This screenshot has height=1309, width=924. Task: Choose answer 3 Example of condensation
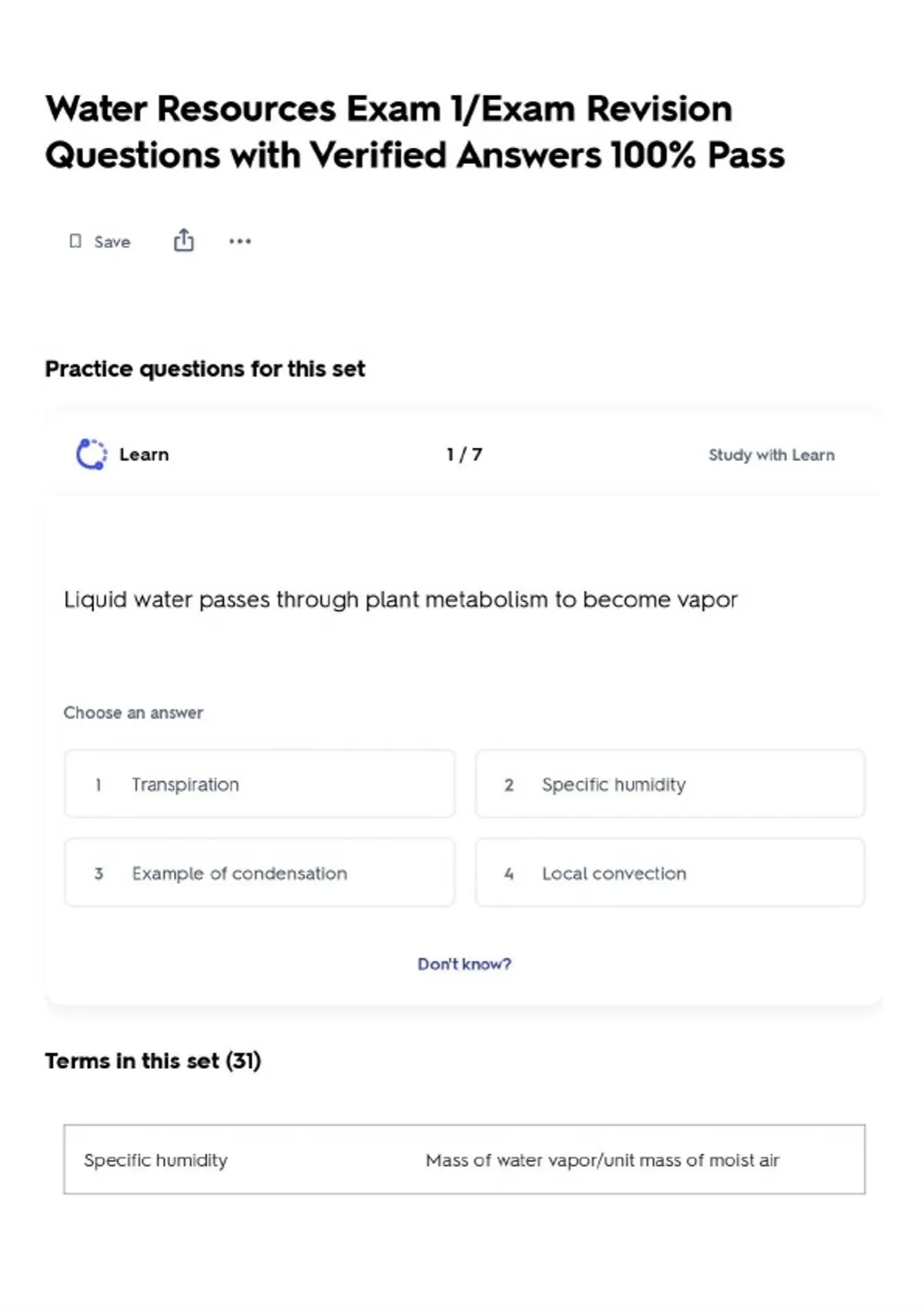coord(259,872)
